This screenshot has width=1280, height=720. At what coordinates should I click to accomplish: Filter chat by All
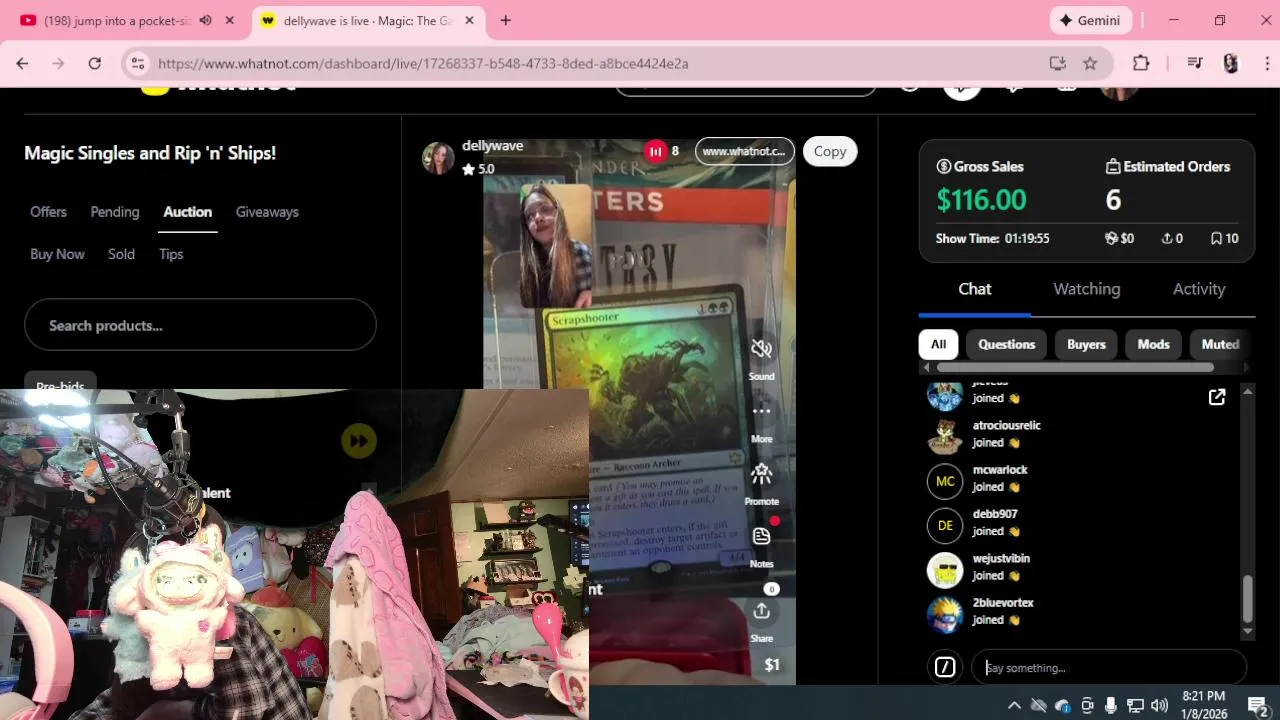[x=938, y=344]
